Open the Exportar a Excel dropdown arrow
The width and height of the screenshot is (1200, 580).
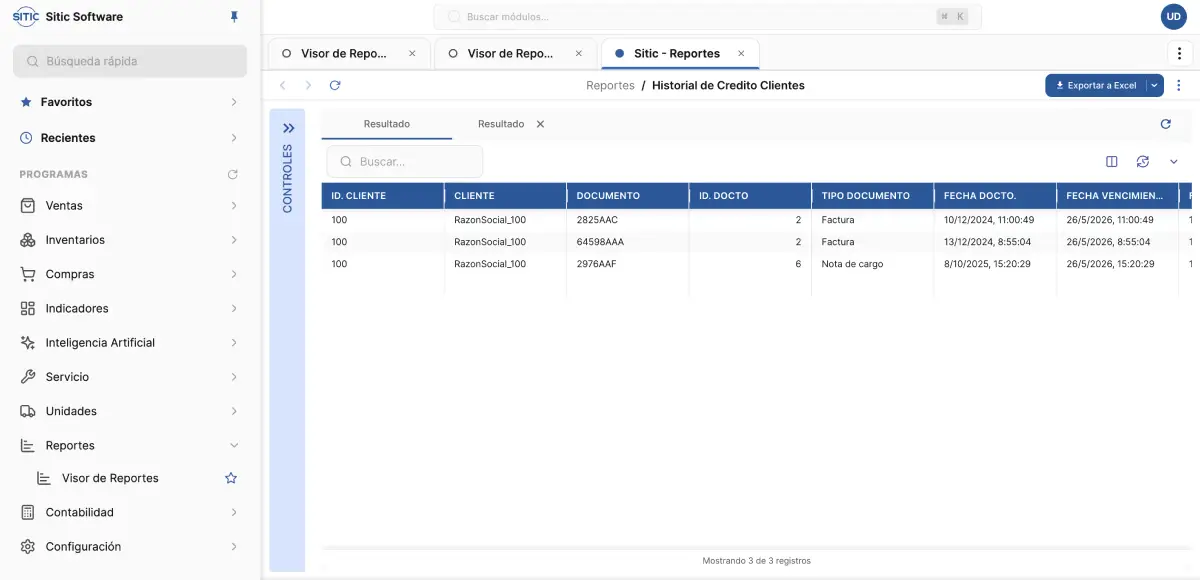point(1155,86)
